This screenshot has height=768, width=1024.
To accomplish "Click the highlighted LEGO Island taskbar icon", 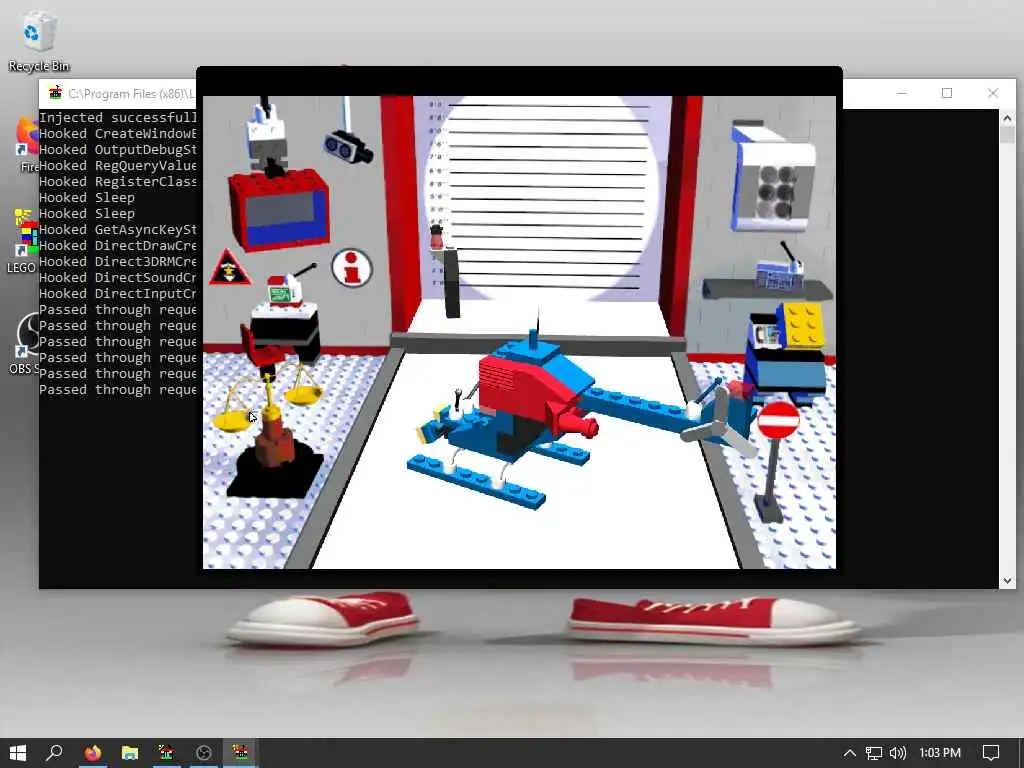I will pos(240,753).
